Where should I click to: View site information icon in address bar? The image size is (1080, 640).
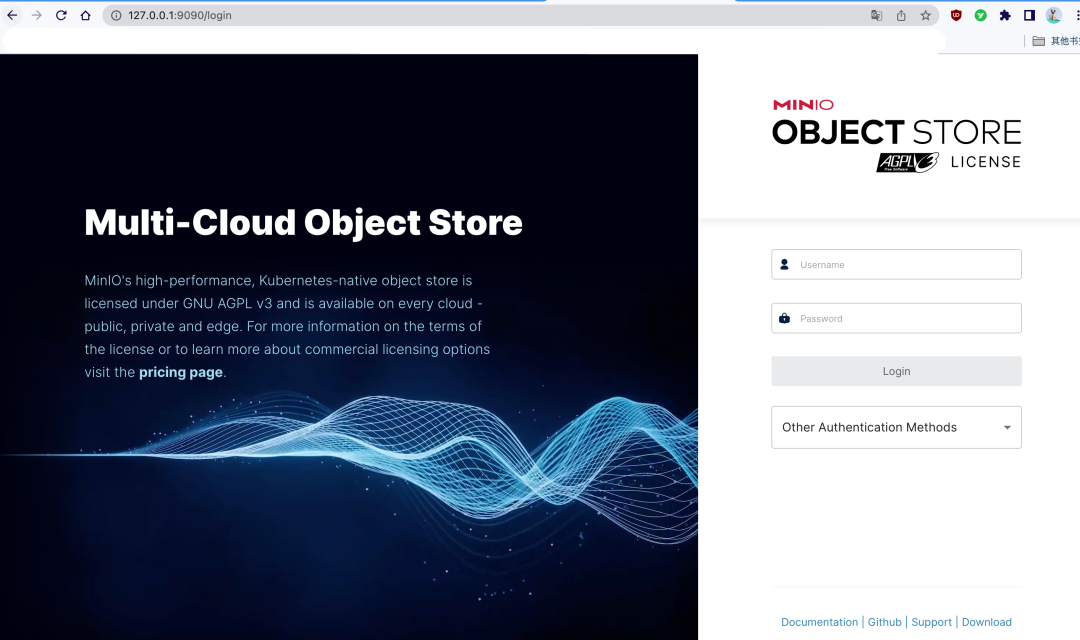tap(116, 15)
